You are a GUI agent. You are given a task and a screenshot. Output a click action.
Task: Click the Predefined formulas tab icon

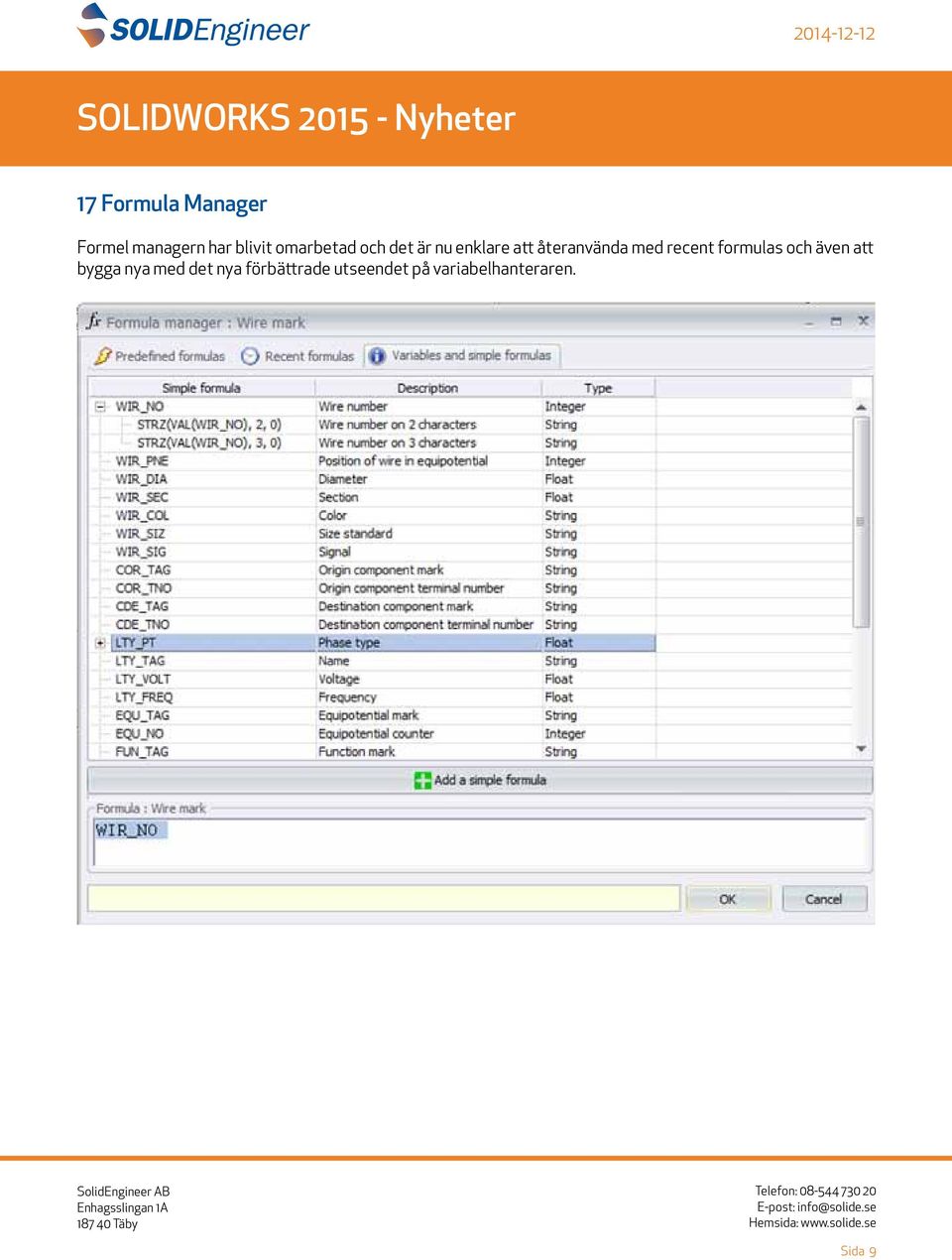(102, 356)
